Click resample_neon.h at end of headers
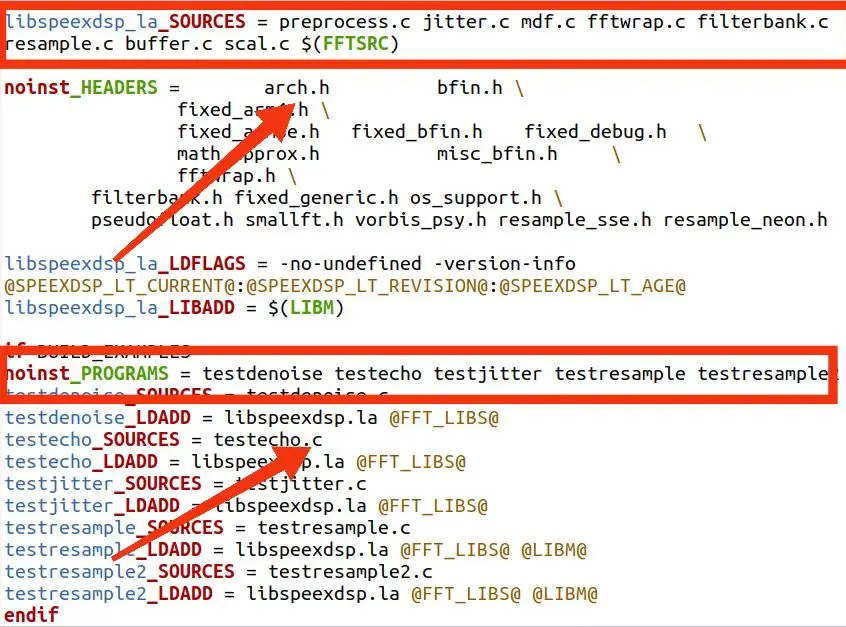The image size is (846, 627). tap(745, 220)
